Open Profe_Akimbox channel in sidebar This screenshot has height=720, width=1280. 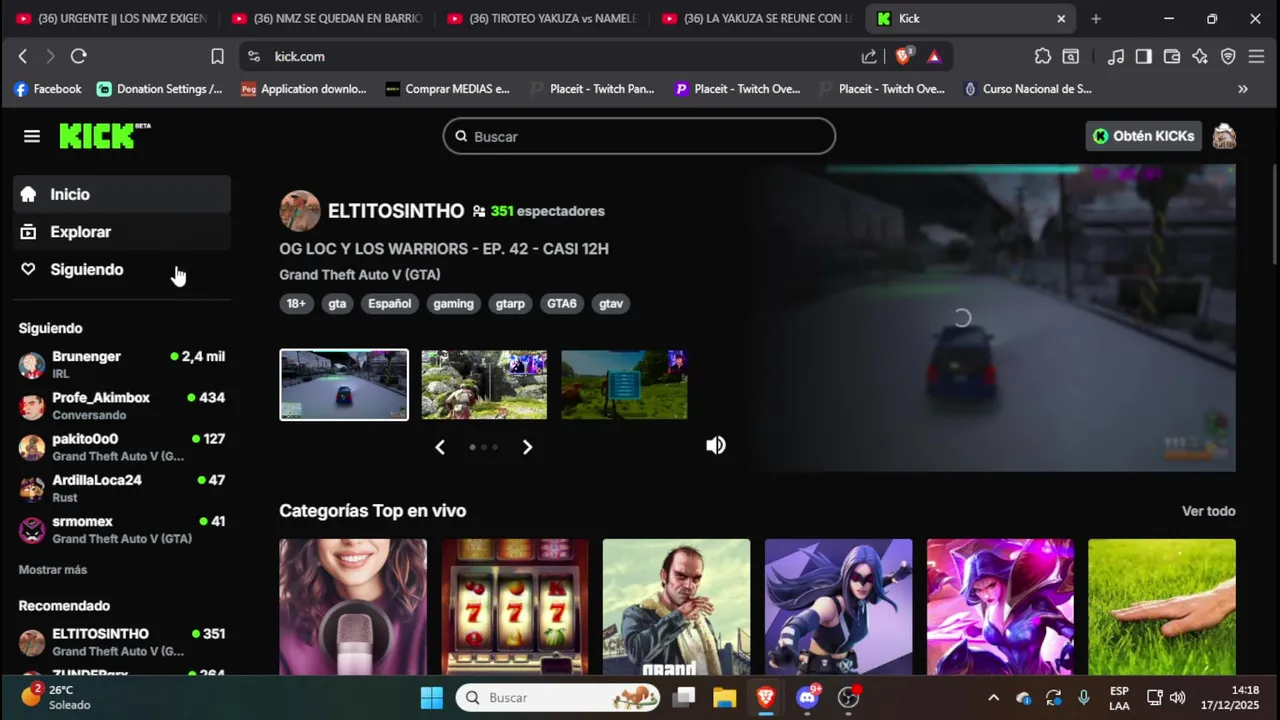click(x=122, y=406)
